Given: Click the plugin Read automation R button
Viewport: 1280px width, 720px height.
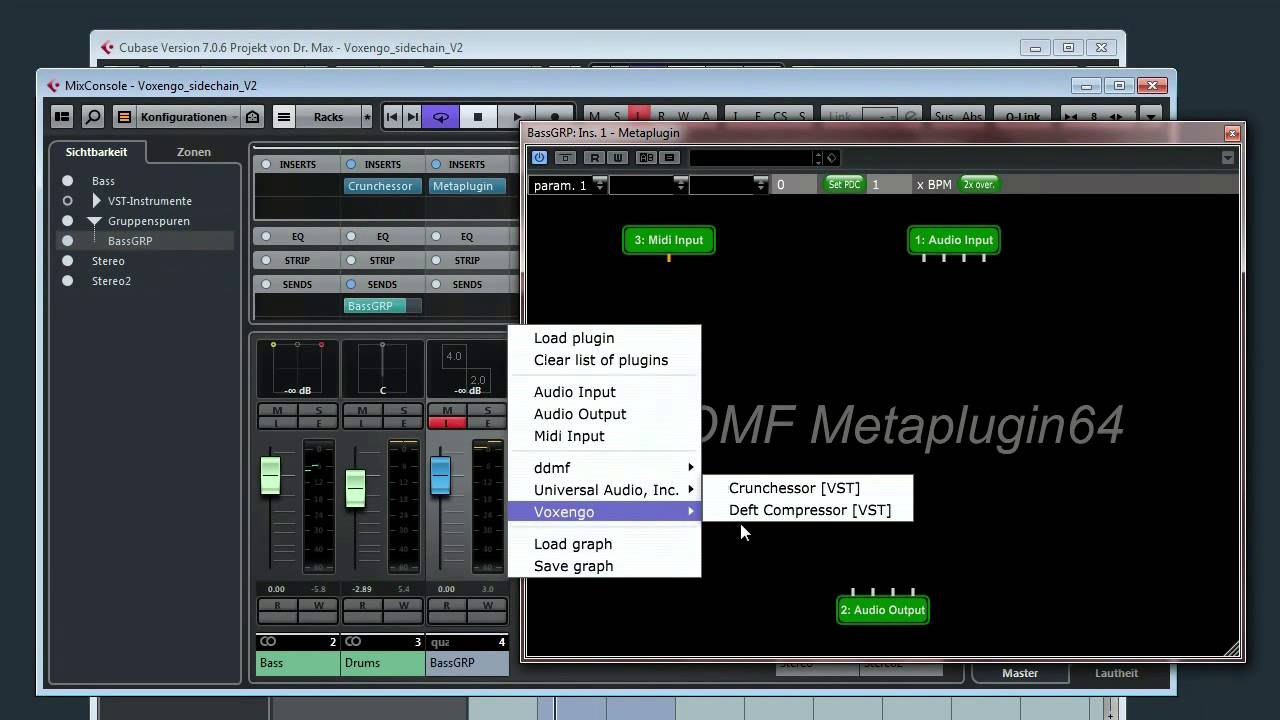Looking at the screenshot, I should [x=594, y=158].
